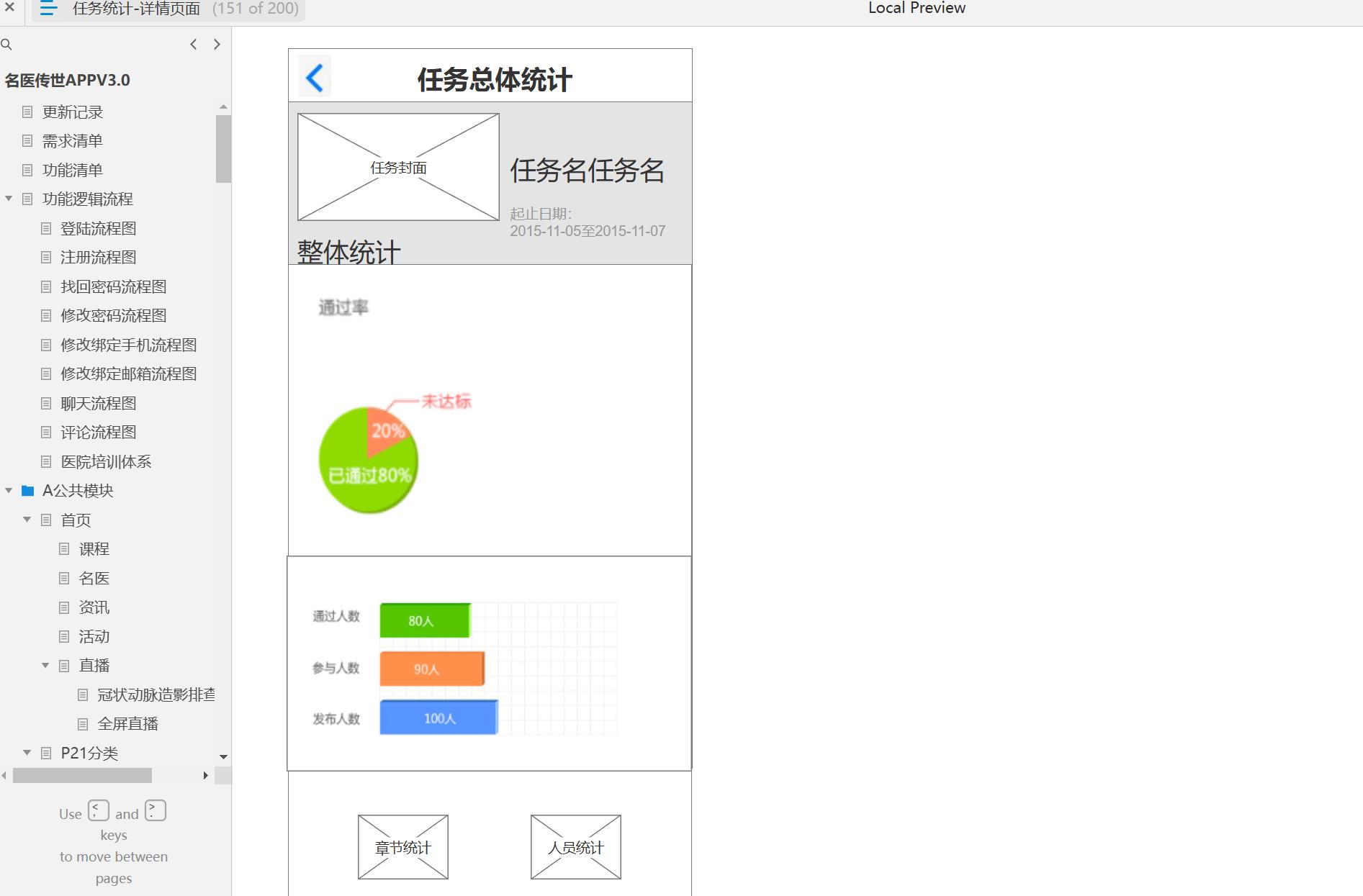Click the blue 100人 bar
1363x896 pixels.
(438, 718)
